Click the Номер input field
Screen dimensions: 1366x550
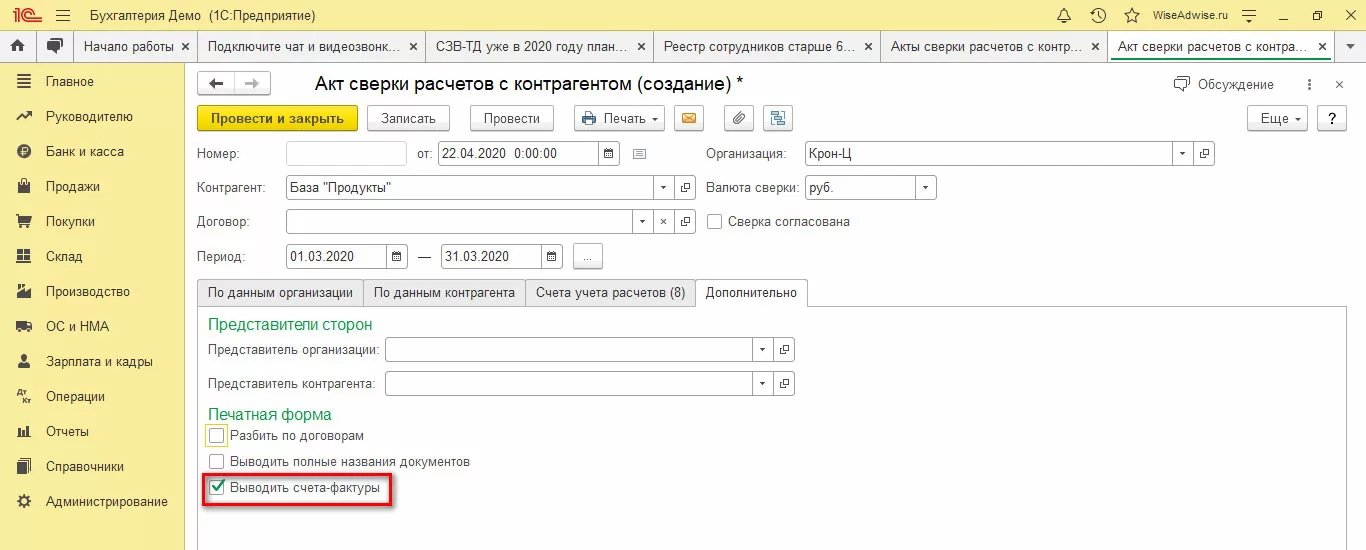coord(346,154)
